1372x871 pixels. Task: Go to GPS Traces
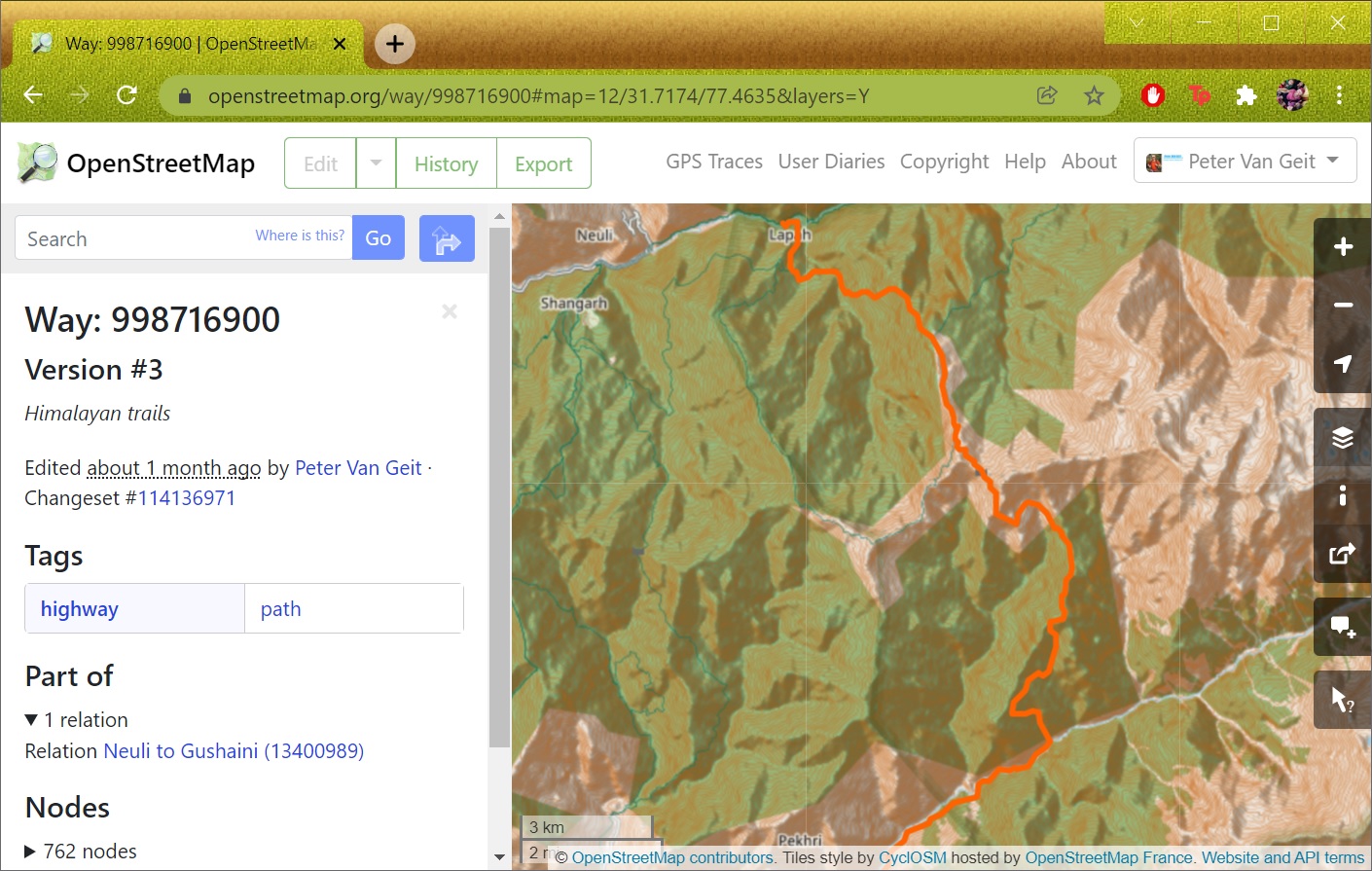click(714, 162)
